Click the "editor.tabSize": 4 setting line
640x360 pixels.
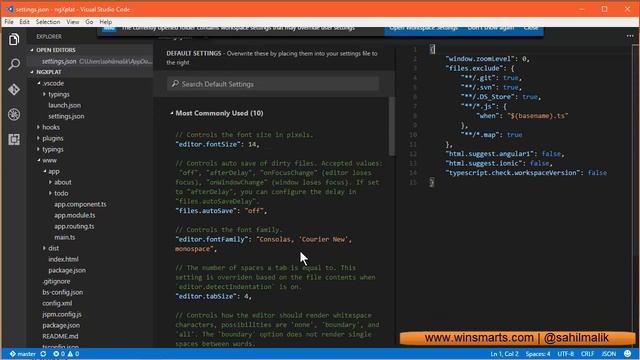(213, 296)
